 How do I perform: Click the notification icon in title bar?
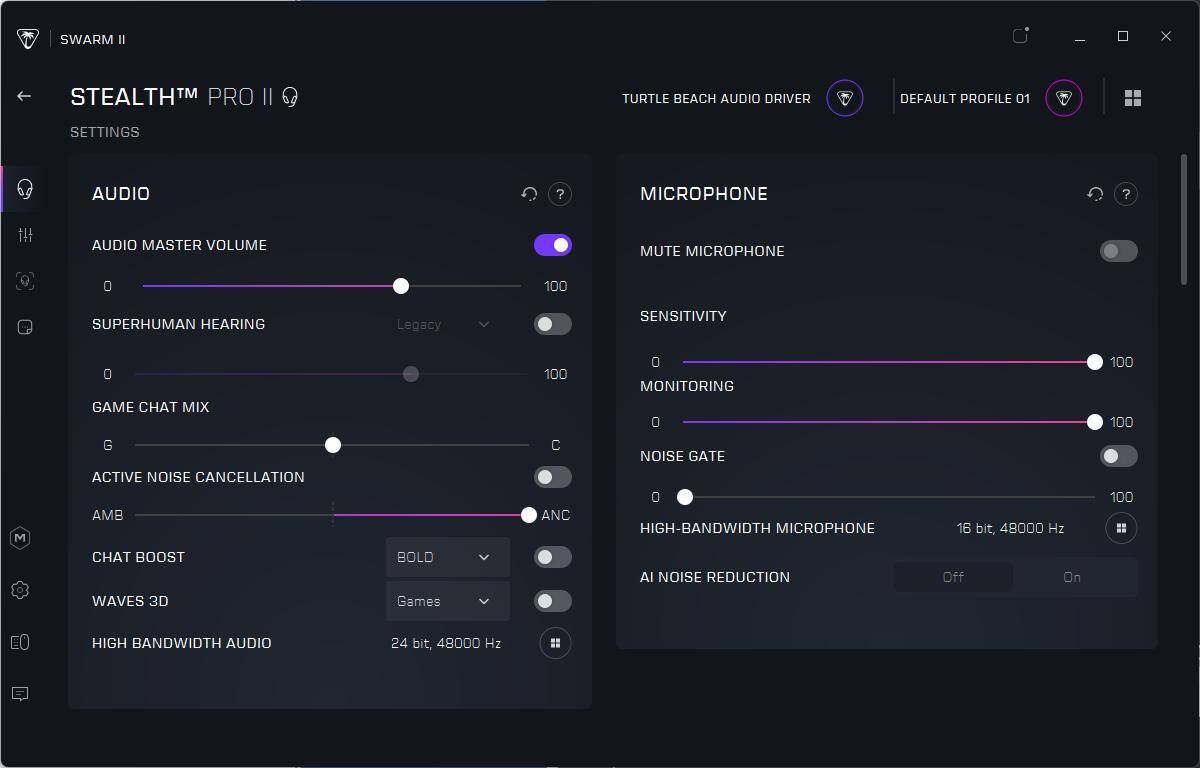[x=1020, y=36]
